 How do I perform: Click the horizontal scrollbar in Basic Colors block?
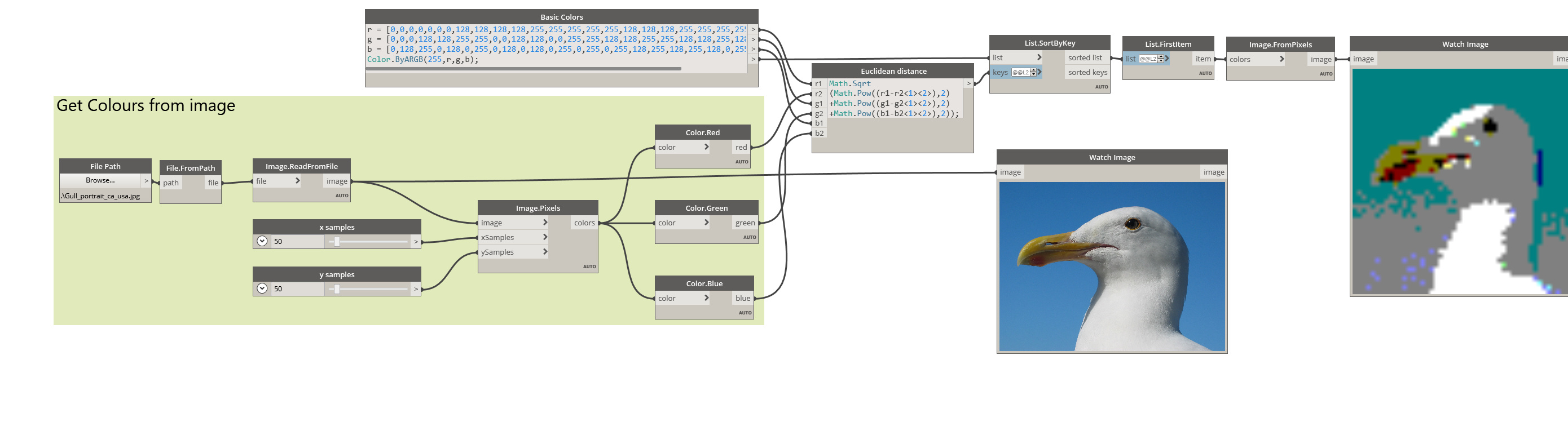click(523, 69)
